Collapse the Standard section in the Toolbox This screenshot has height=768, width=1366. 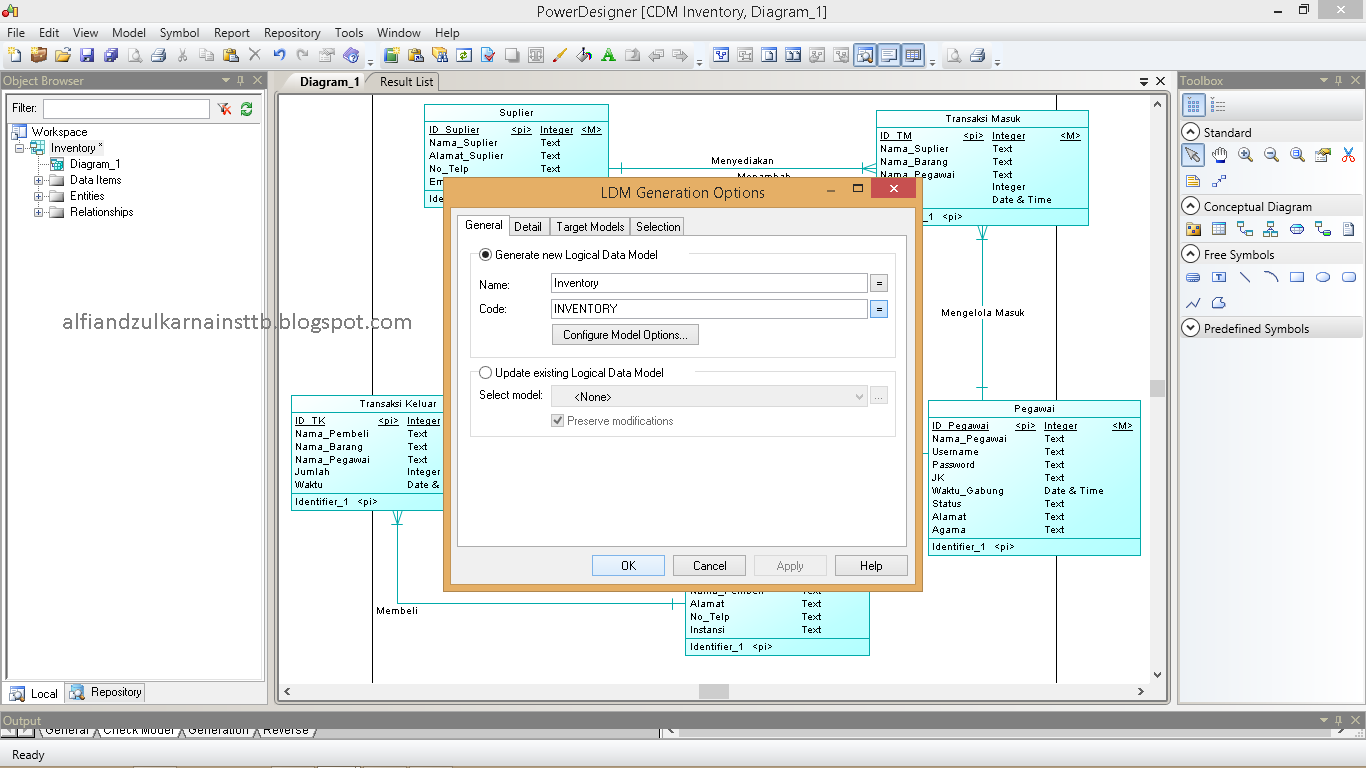(1189, 131)
